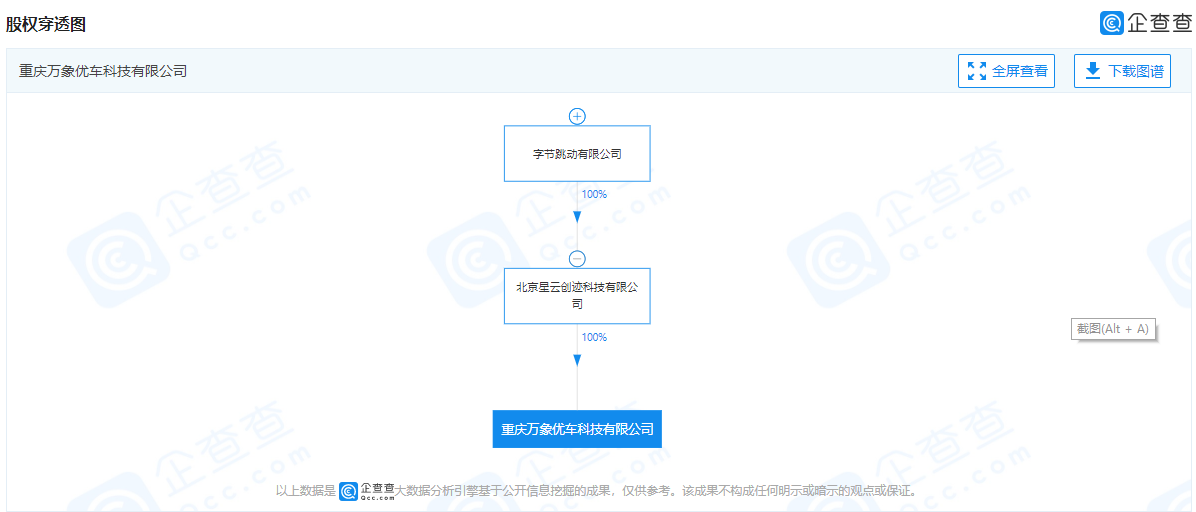Click the footer disclaimer text about 大数据分析引擎
This screenshot has width=1196, height=512.
(x=657, y=490)
